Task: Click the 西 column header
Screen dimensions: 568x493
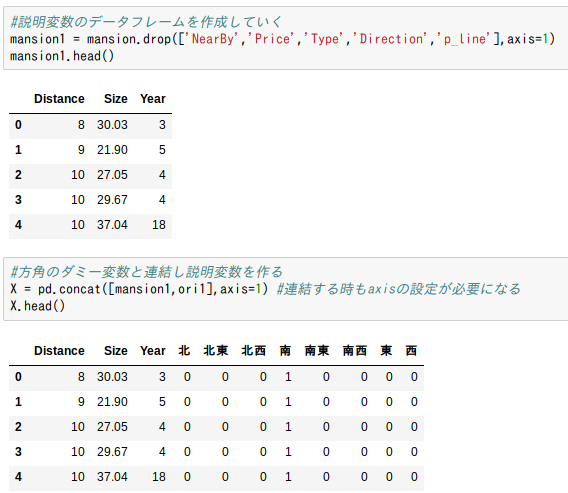Action: pos(411,351)
